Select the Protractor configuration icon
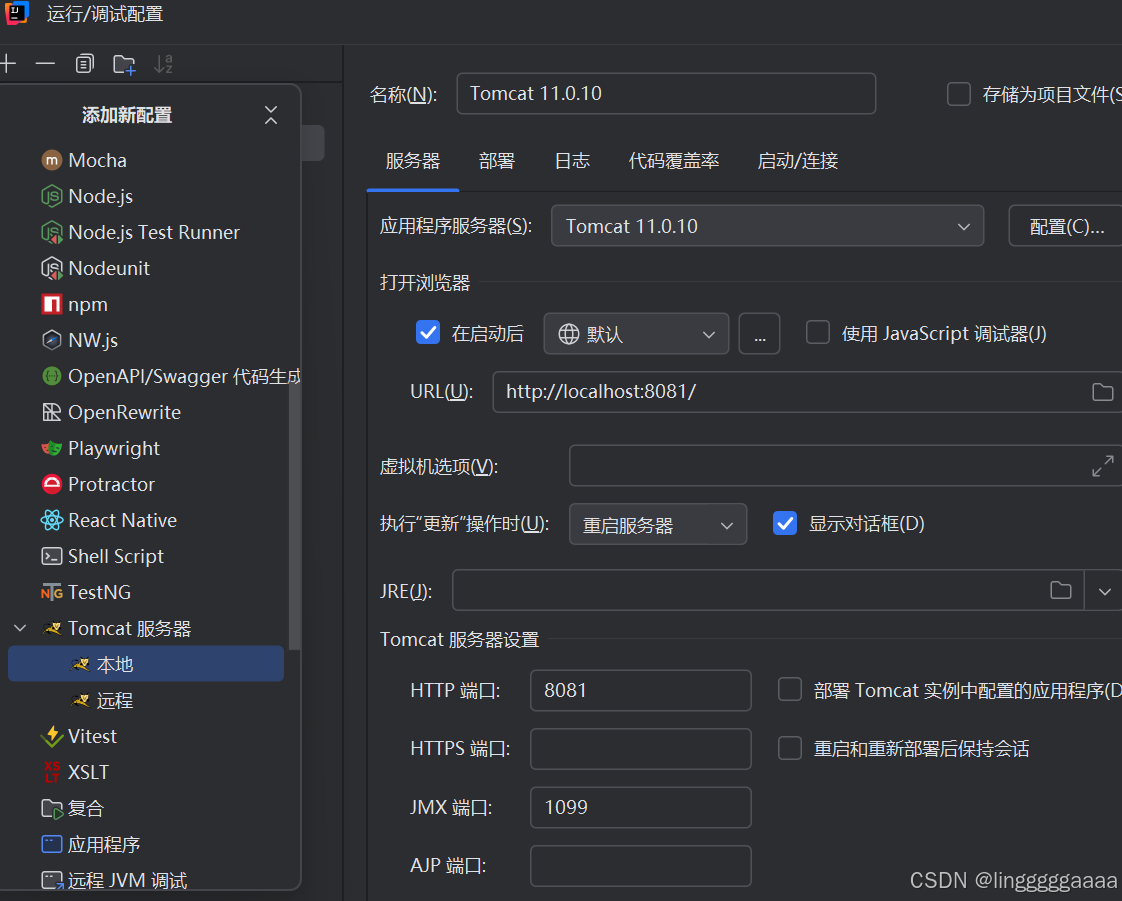This screenshot has height=901, width=1122. click(52, 484)
